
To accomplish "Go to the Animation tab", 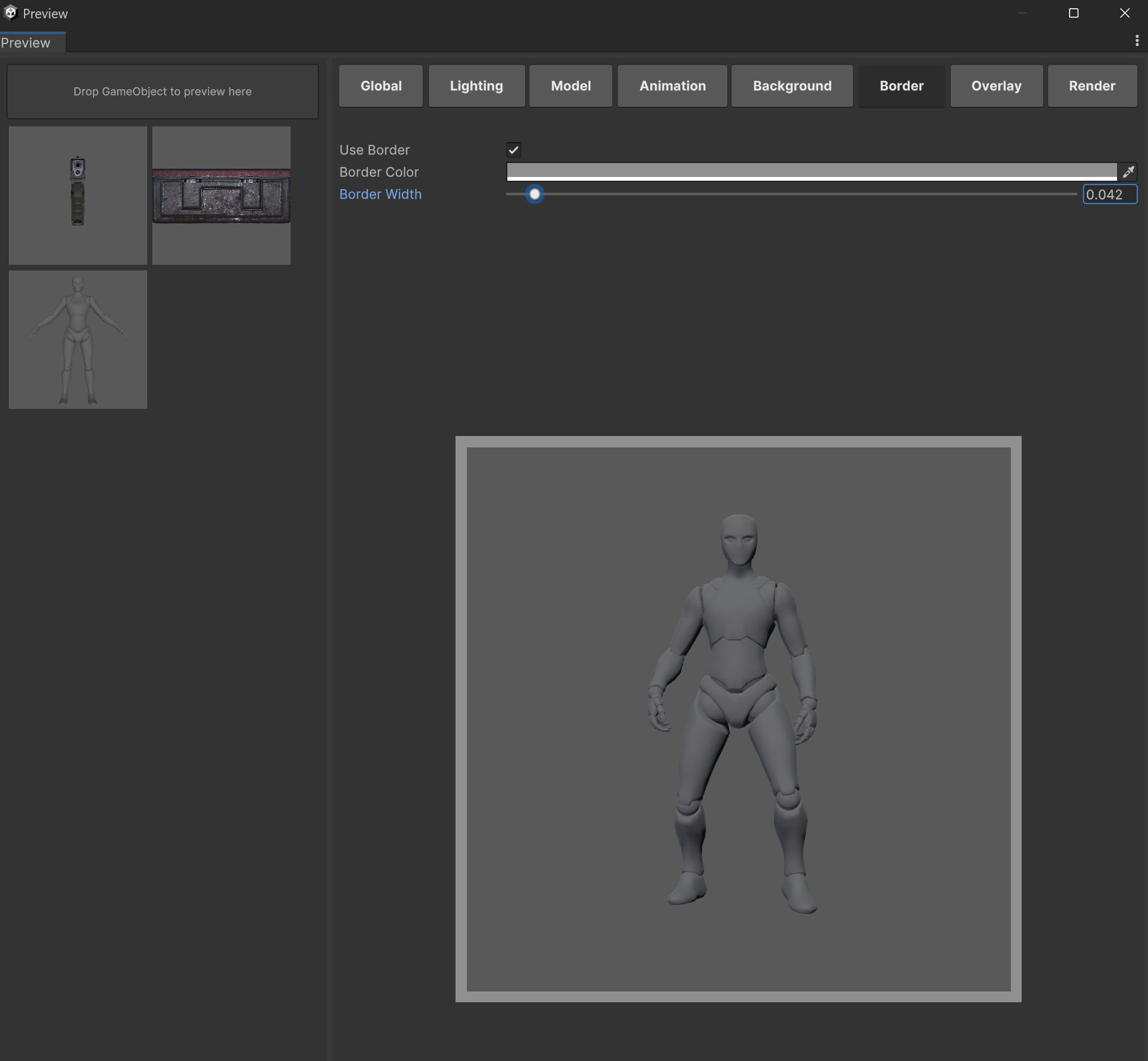I will 672,86.
